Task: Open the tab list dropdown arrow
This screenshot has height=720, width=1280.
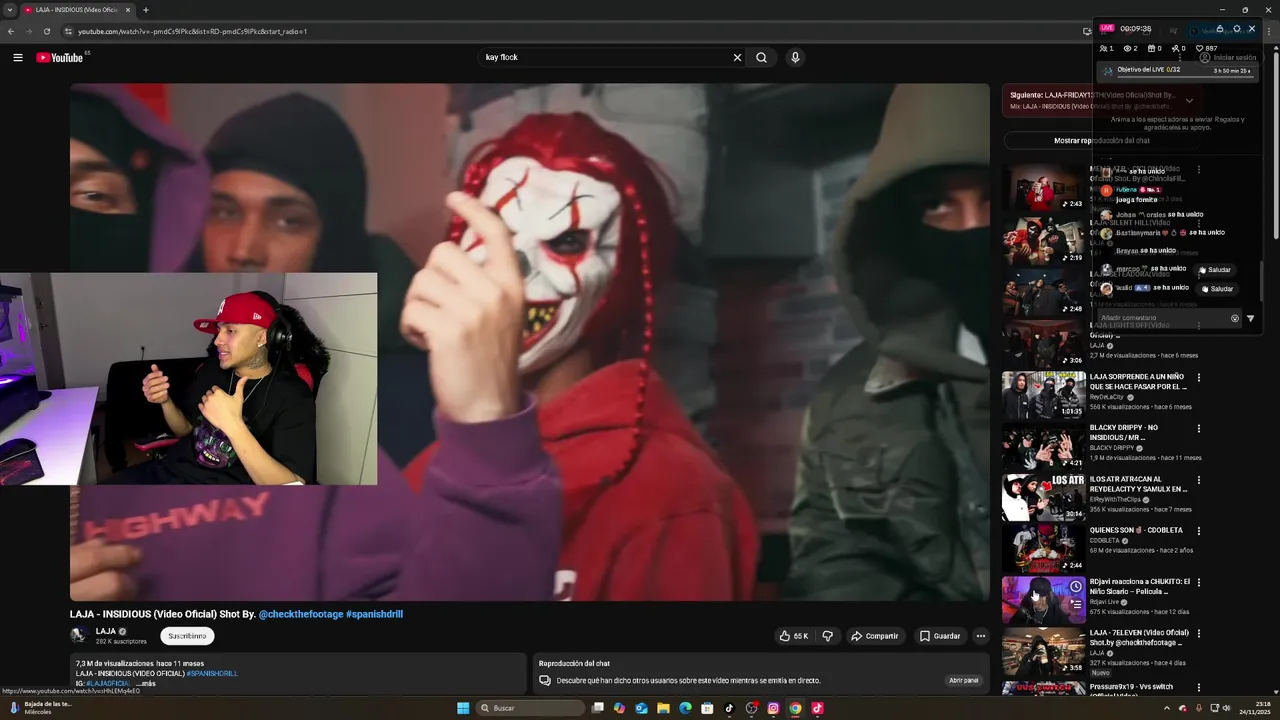Action: (x=9, y=10)
